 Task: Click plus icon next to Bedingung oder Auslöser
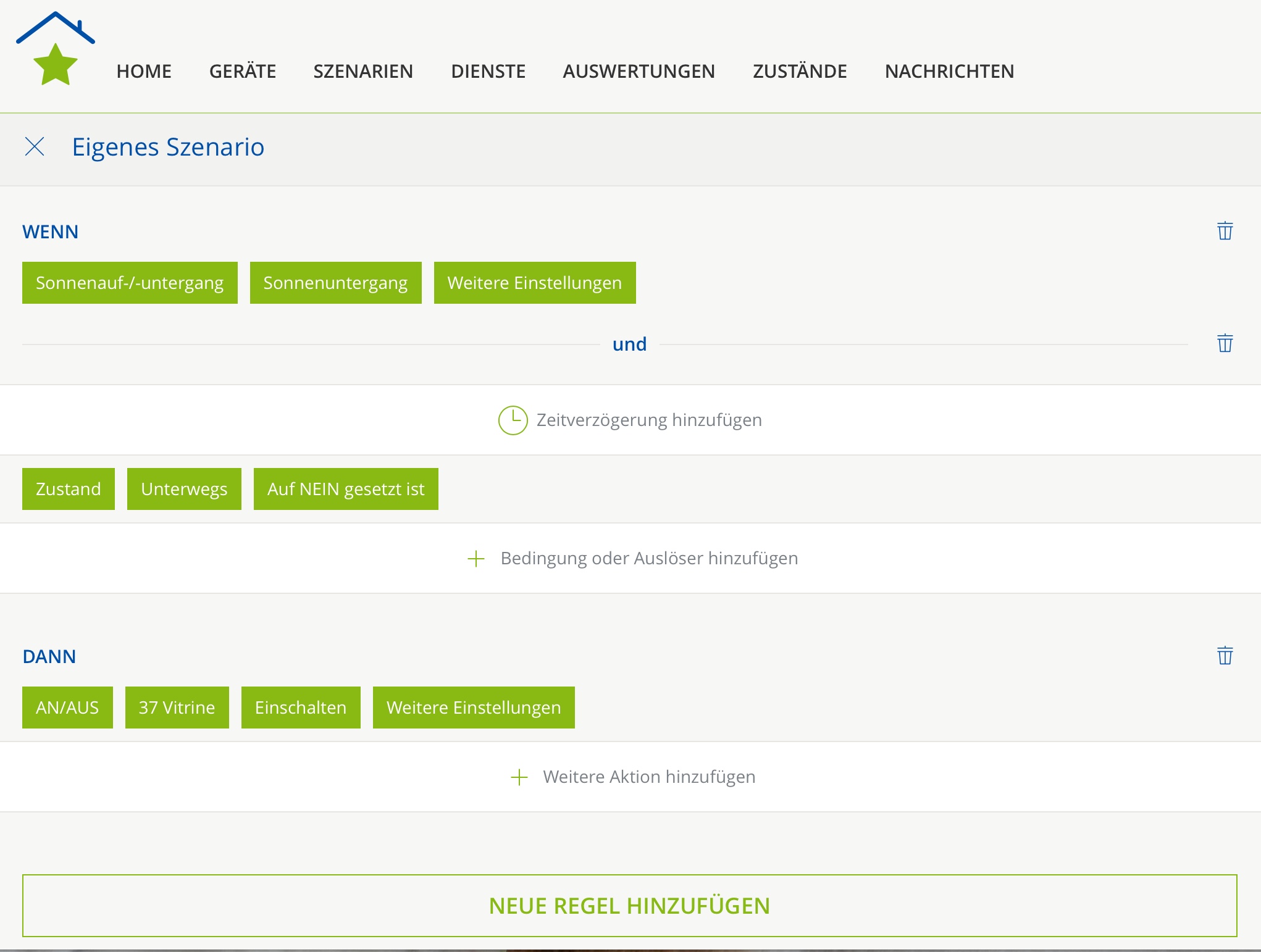[x=475, y=559]
